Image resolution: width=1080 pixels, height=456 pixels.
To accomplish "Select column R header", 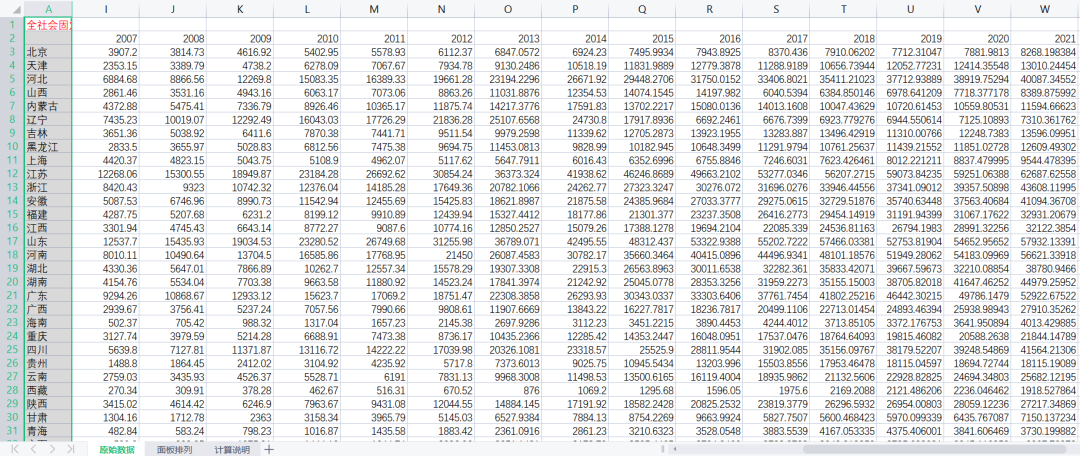I will click(709, 8).
